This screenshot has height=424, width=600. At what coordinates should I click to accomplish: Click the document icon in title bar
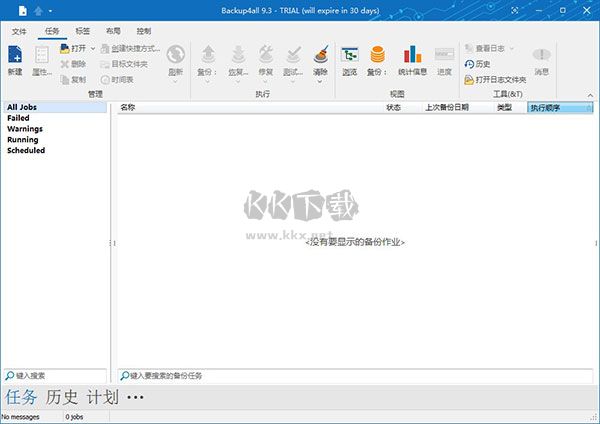pos(23,10)
